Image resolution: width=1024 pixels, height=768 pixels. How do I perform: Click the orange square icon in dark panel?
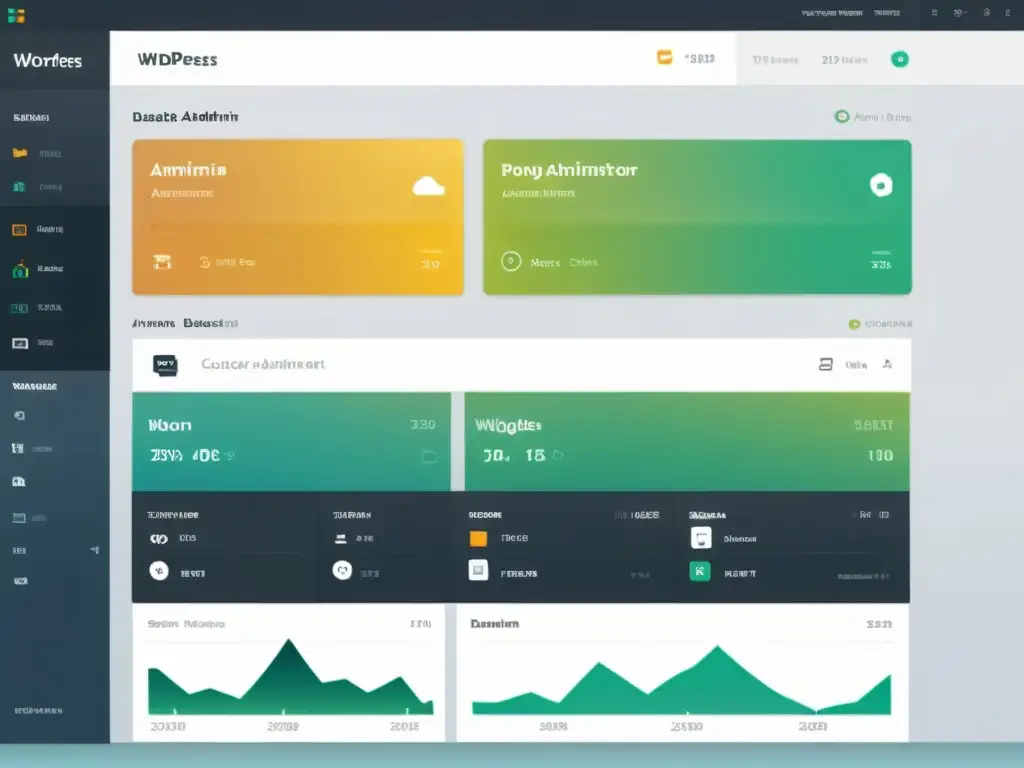point(478,538)
